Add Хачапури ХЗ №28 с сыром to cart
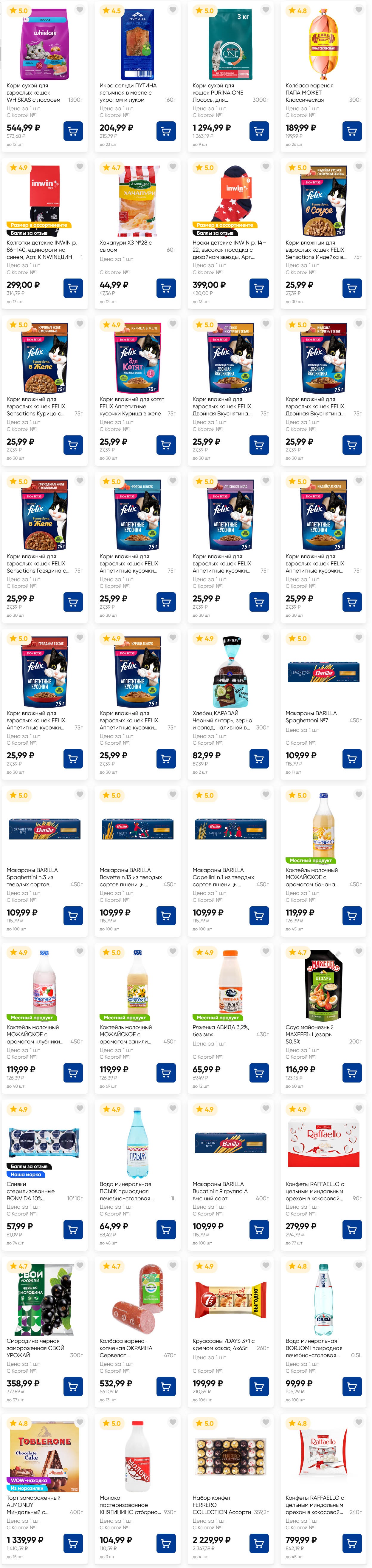This screenshot has height=1568, width=372. (166, 288)
